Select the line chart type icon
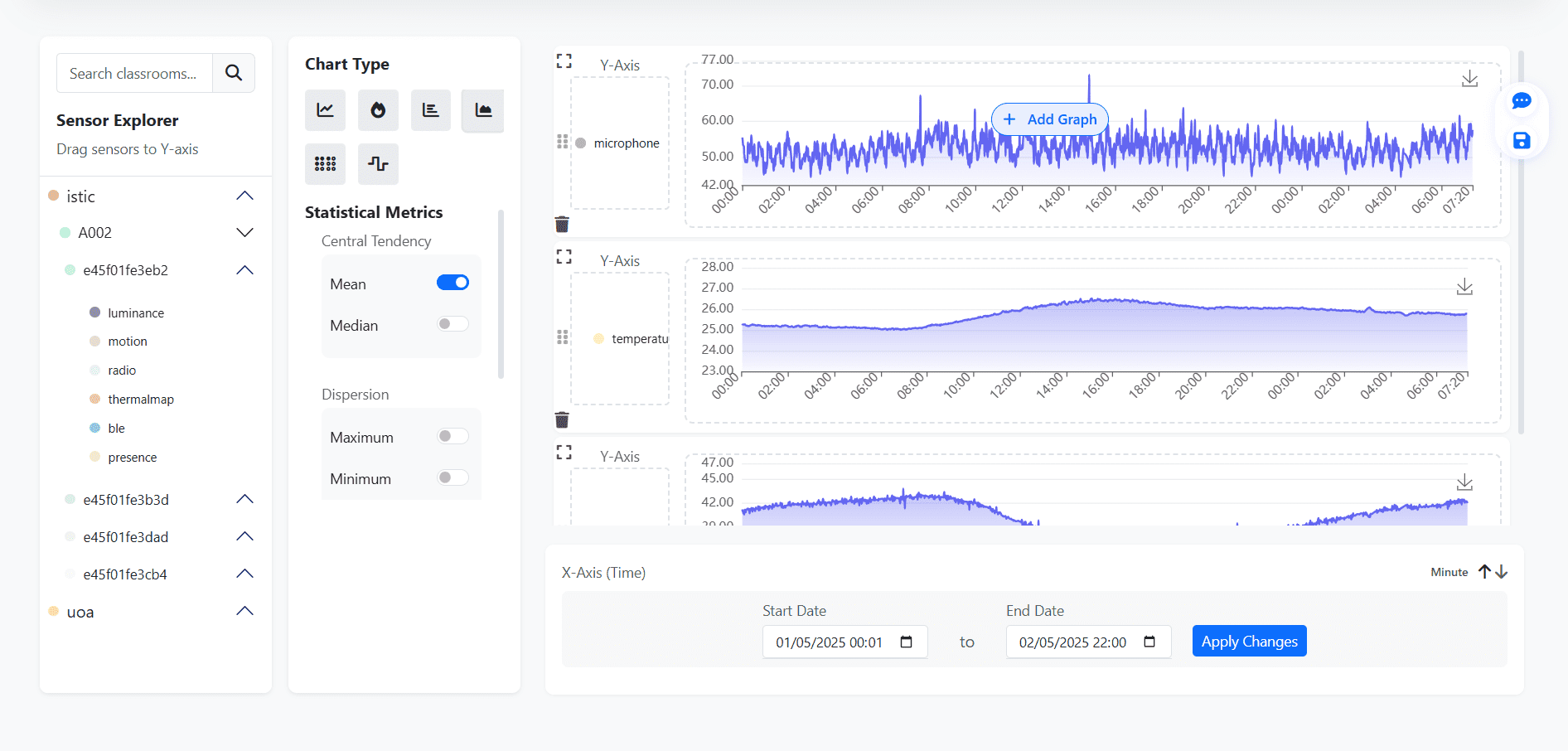Viewport: 1568px width, 751px height. (325, 110)
